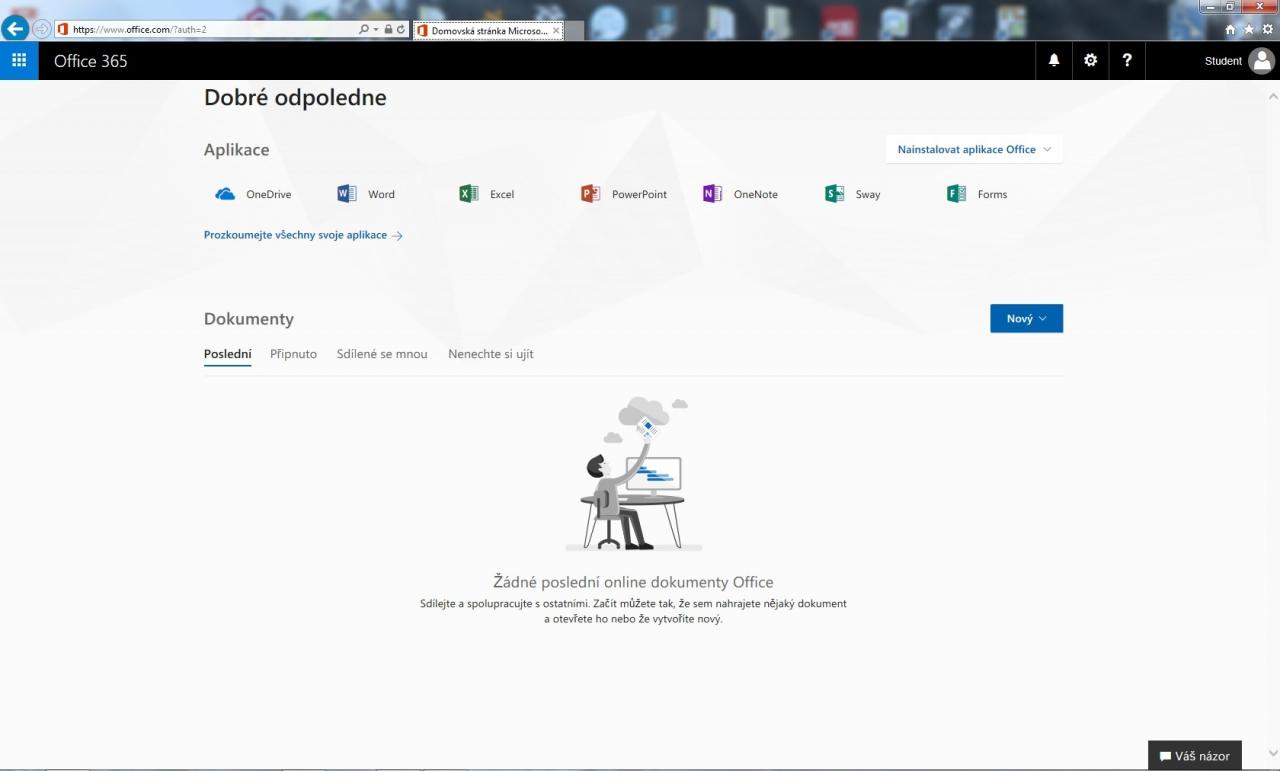
Task: Close the Domovská stránka browser tab
Action: pyautogui.click(x=556, y=30)
